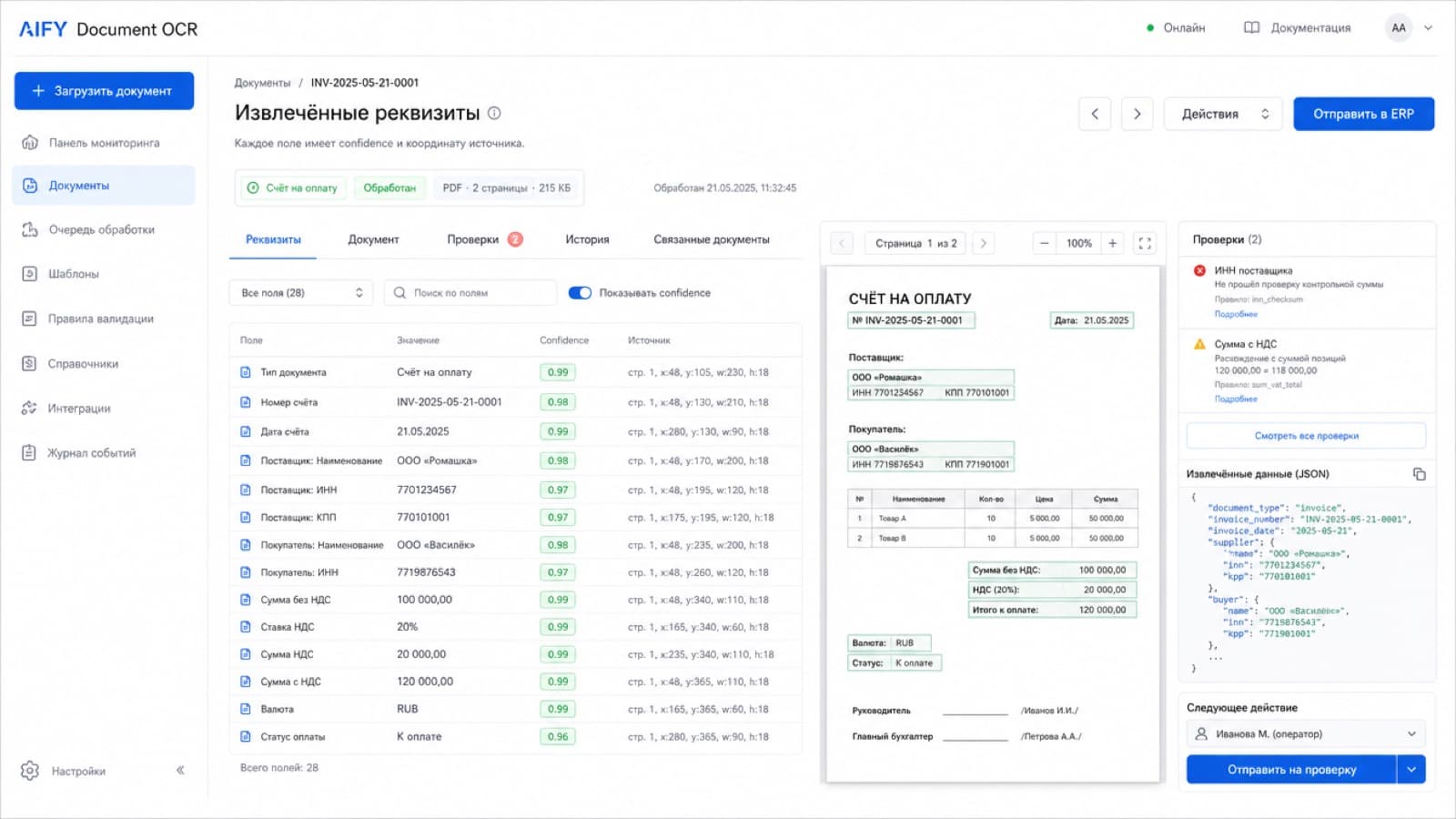Image resolution: width=1456 pixels, height=819 pixels.
Task: Click Загрузить документ button
Action: click(104, 91)
